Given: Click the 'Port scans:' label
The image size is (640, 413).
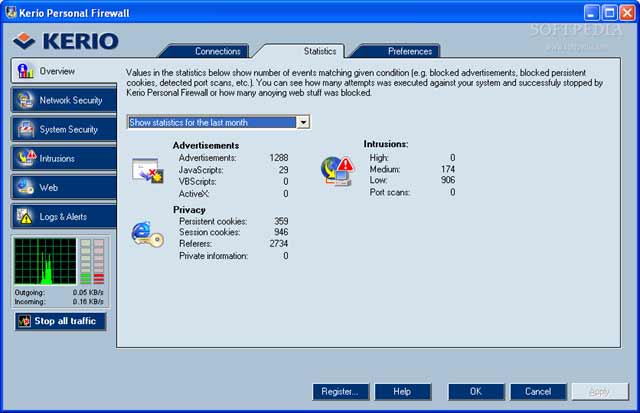Looking at the screenshot, I should pyautogui.click(x=390, y=192).
